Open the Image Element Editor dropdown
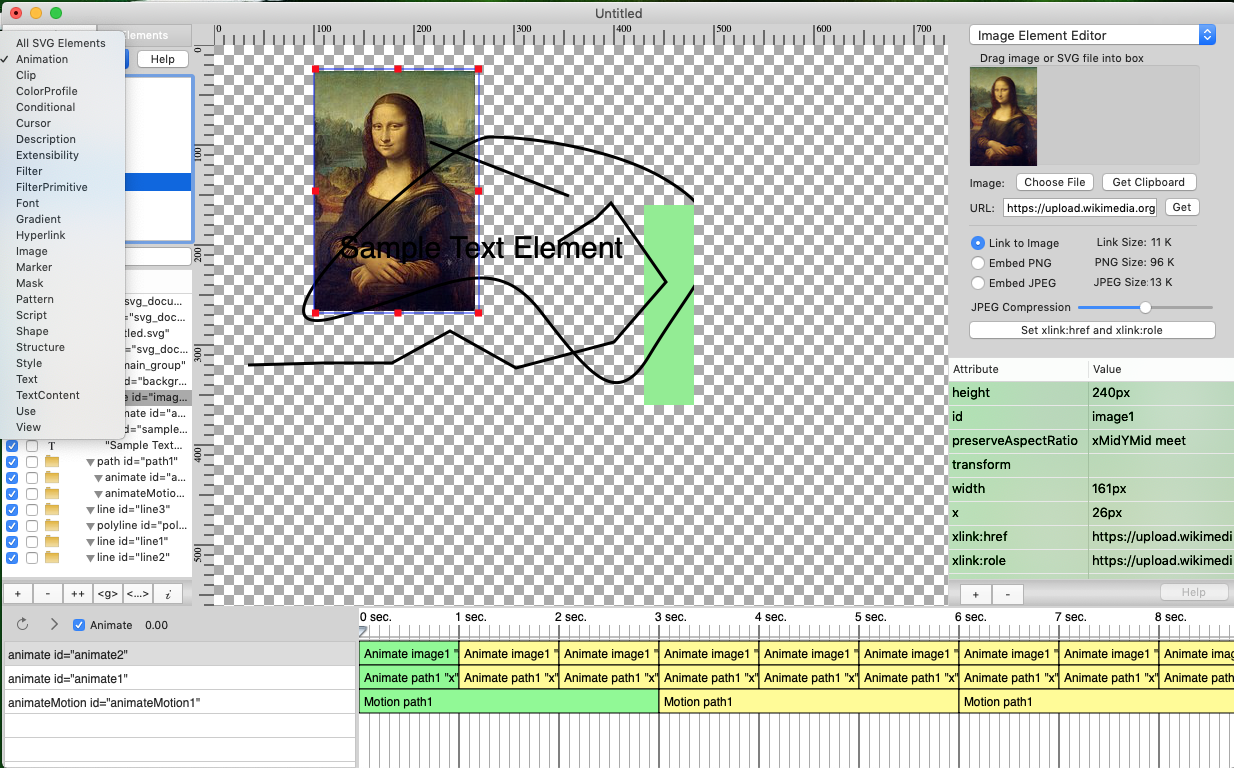The height and width of the screenshot is (768, 1234). point(1092,35)
